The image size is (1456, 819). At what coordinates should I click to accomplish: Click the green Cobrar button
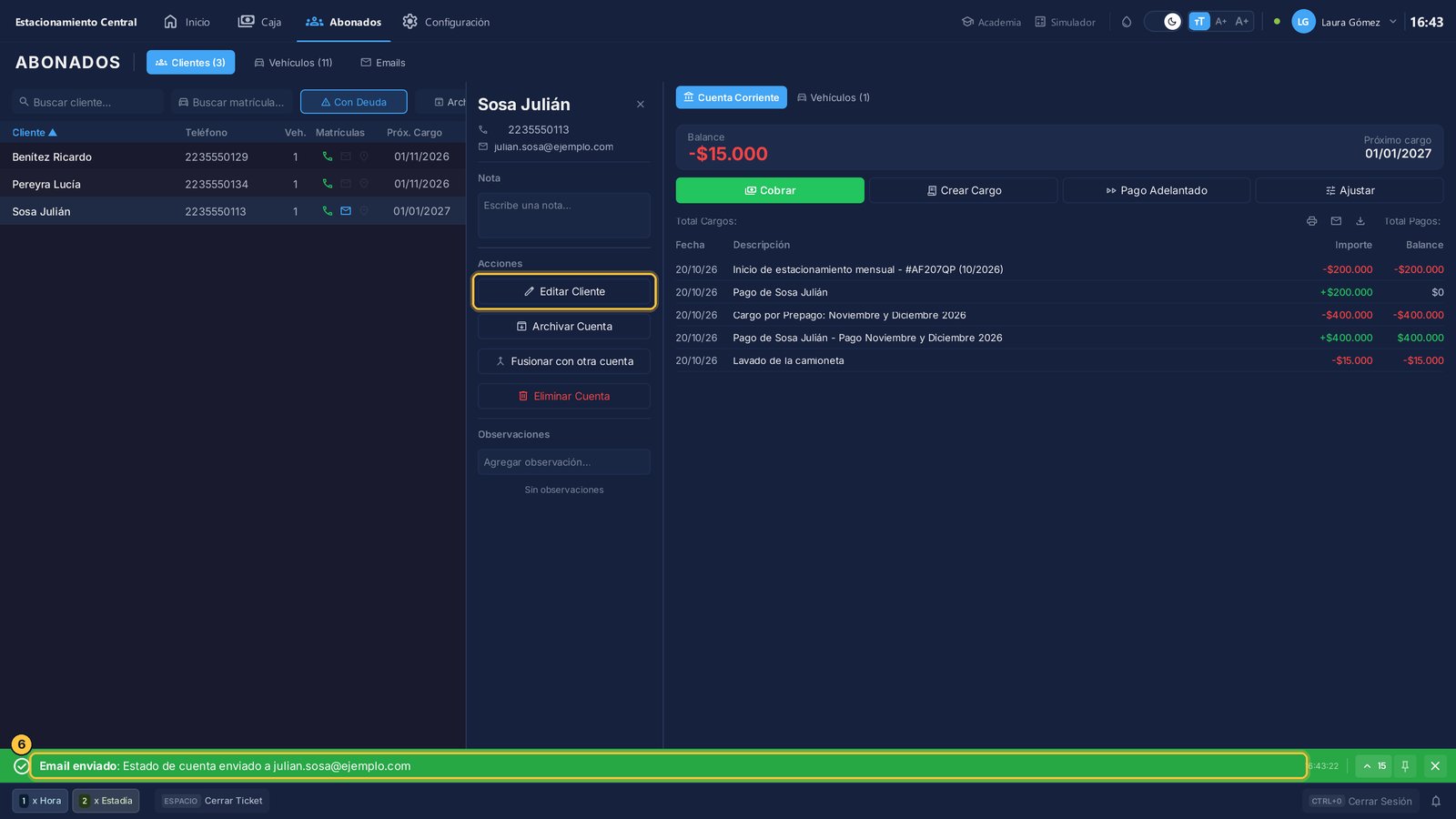pyautogui.click(x=770, y=190)
